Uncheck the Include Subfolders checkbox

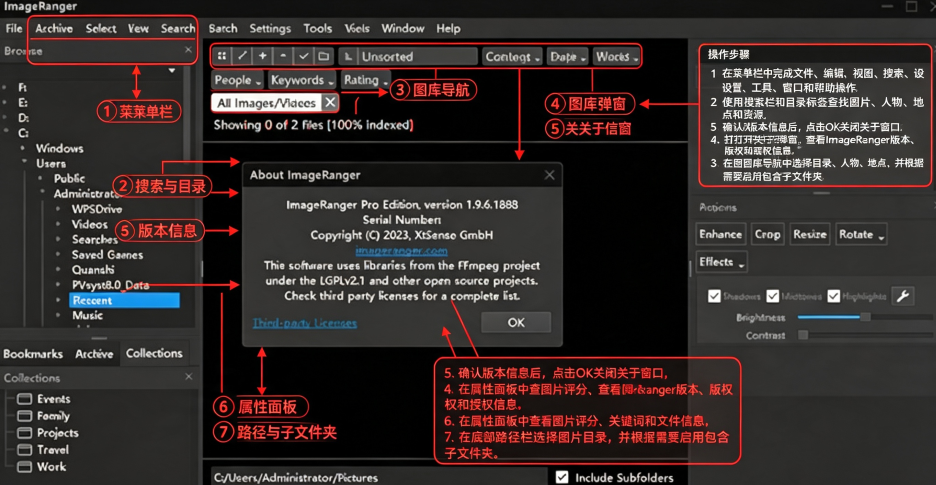pyautogui.click(x=562, y=477)
